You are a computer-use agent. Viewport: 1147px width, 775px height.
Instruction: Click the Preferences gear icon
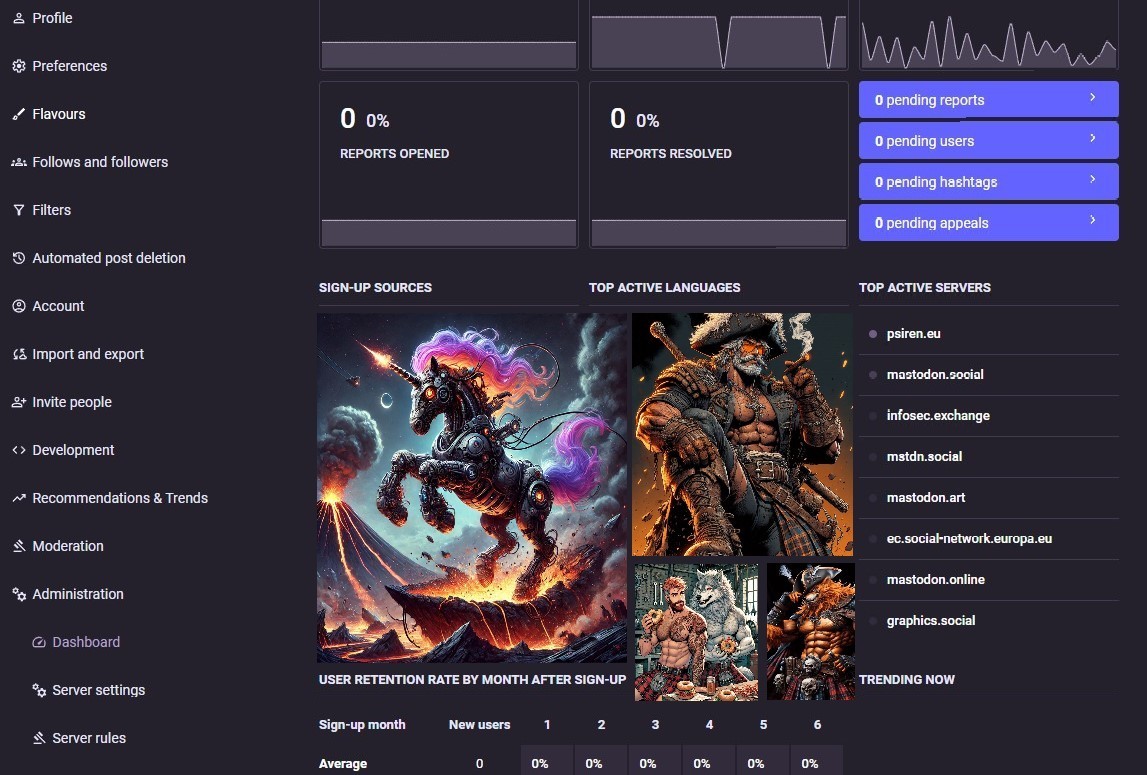tap(19, 66)
